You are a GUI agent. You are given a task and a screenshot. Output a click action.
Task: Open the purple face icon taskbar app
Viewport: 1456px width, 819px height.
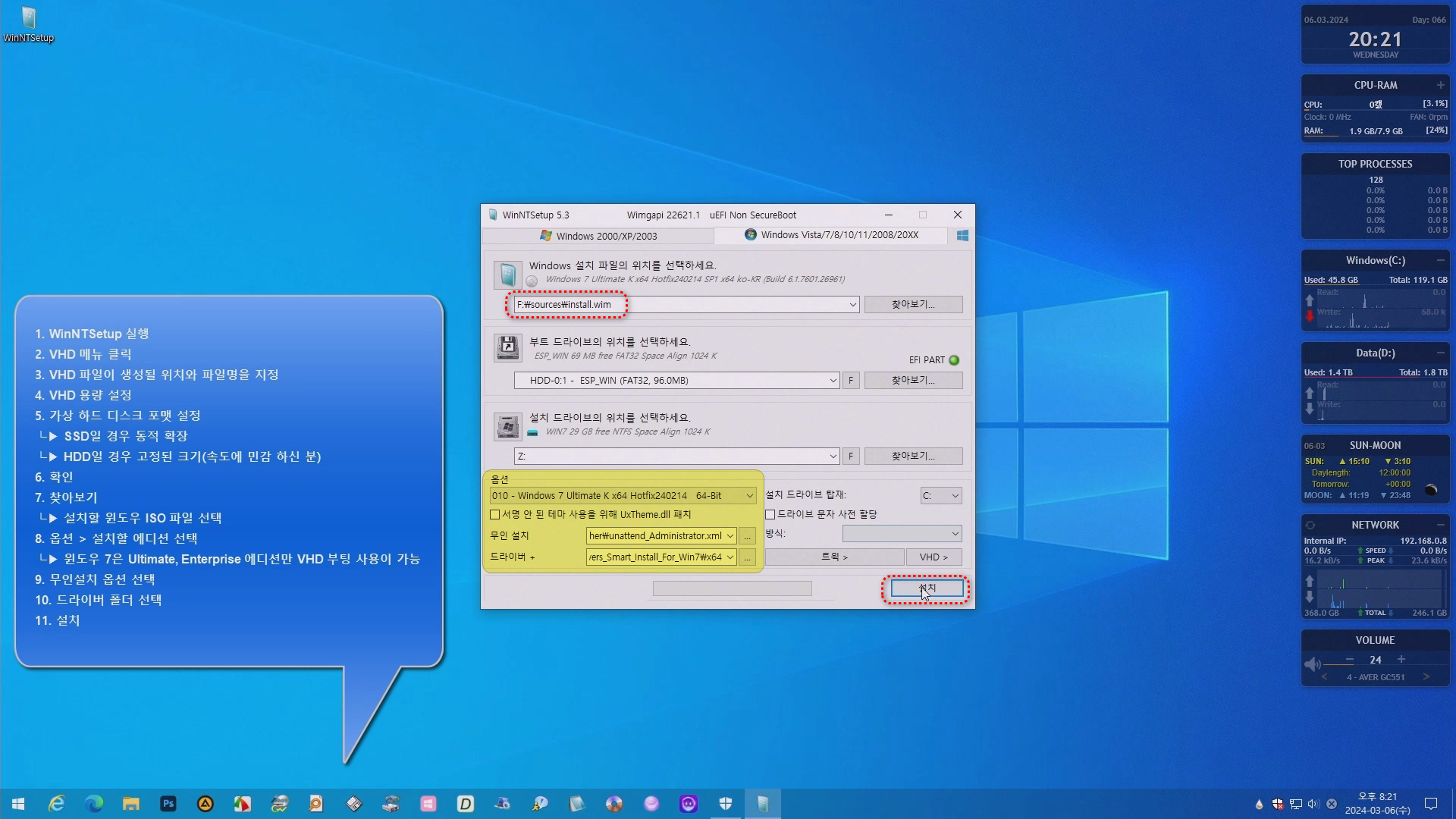tap(689, 804)
